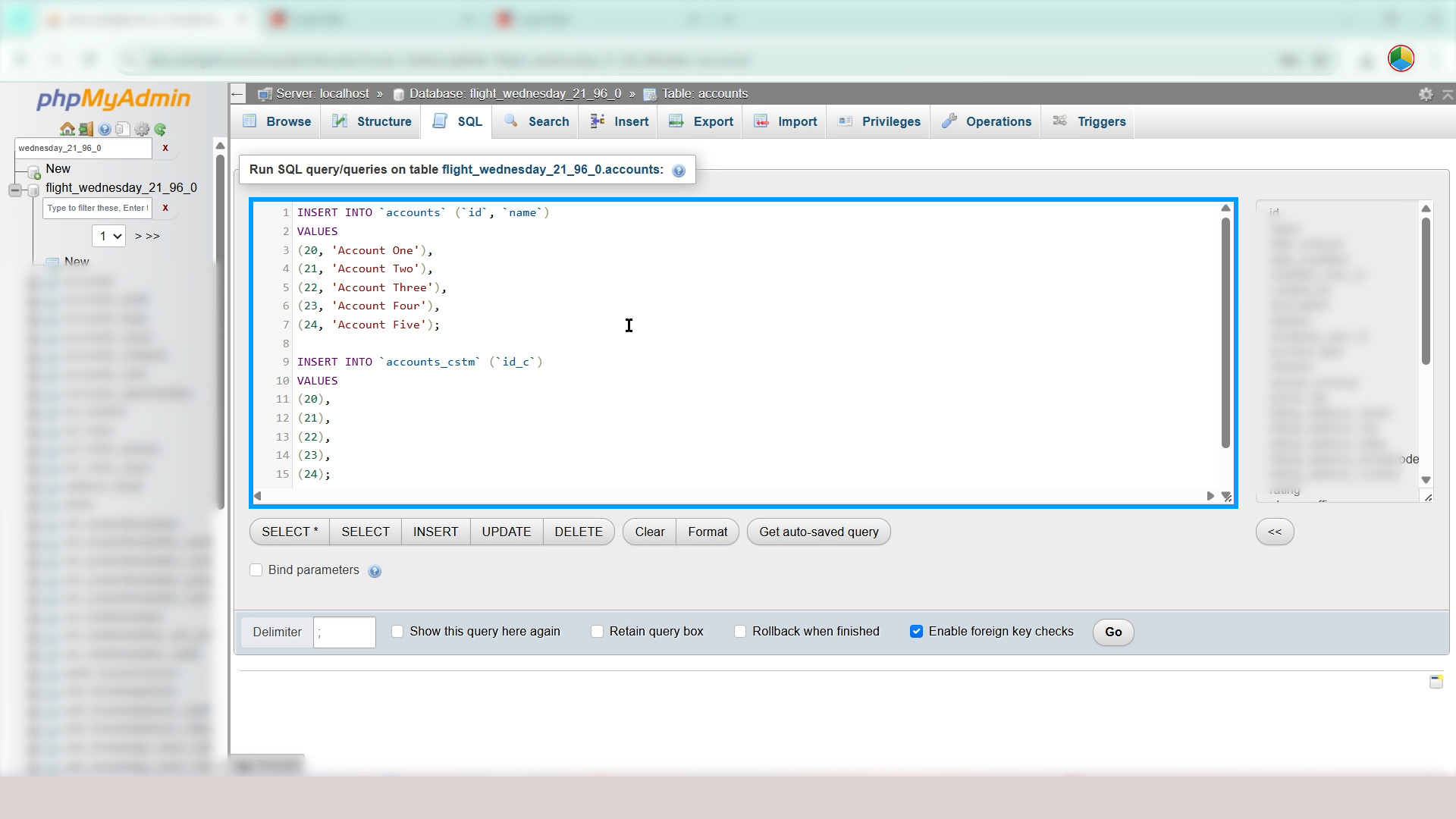
Task: Clear the table filter with red X
Action: point(165,208)
